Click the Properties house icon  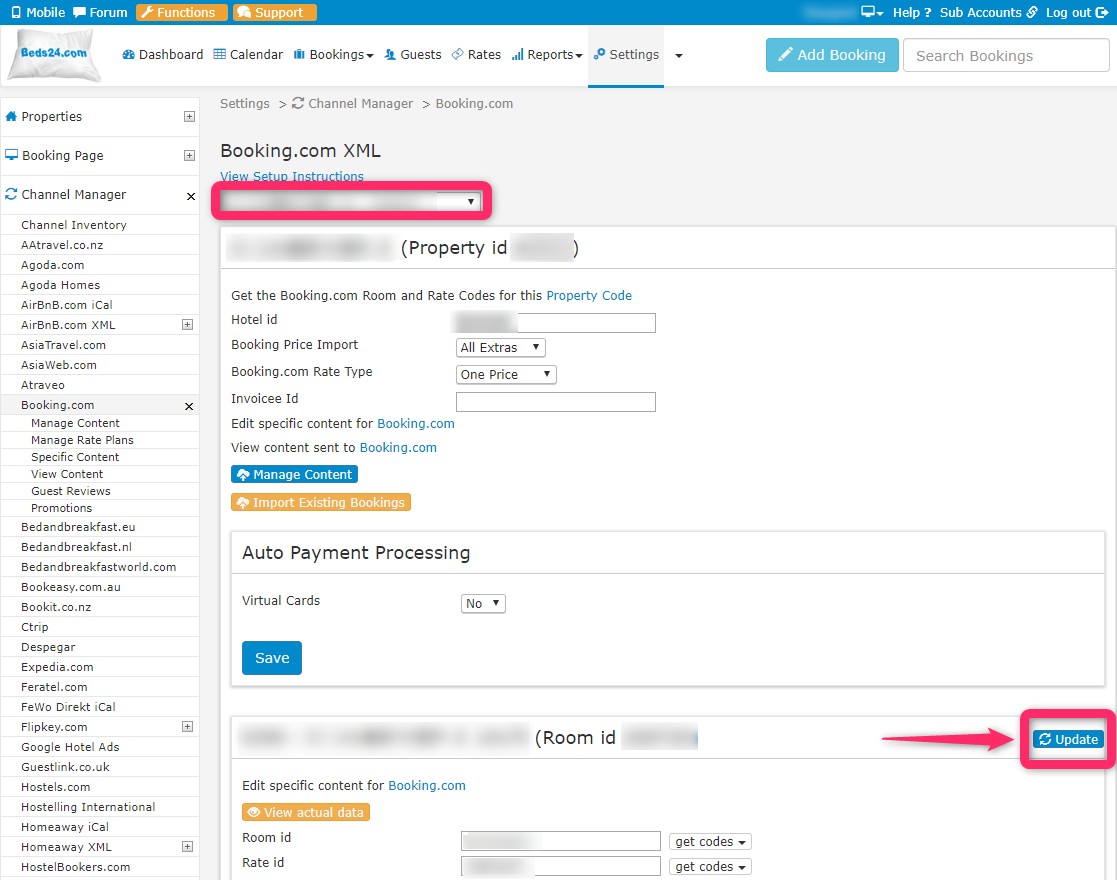point(11,116)
